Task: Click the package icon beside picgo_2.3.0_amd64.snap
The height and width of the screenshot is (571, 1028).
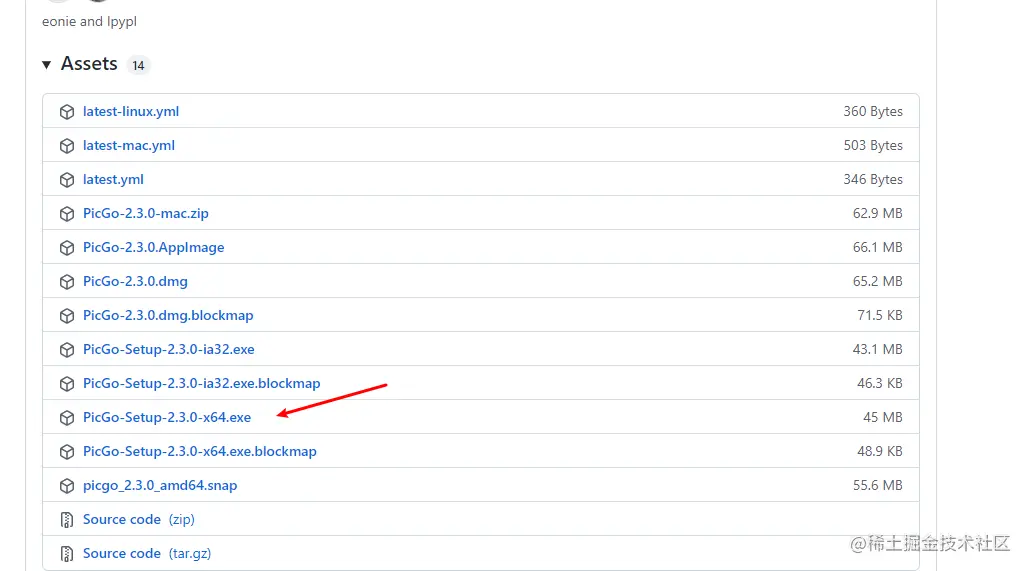Action: pyautogui.click(x=67, y=486)
